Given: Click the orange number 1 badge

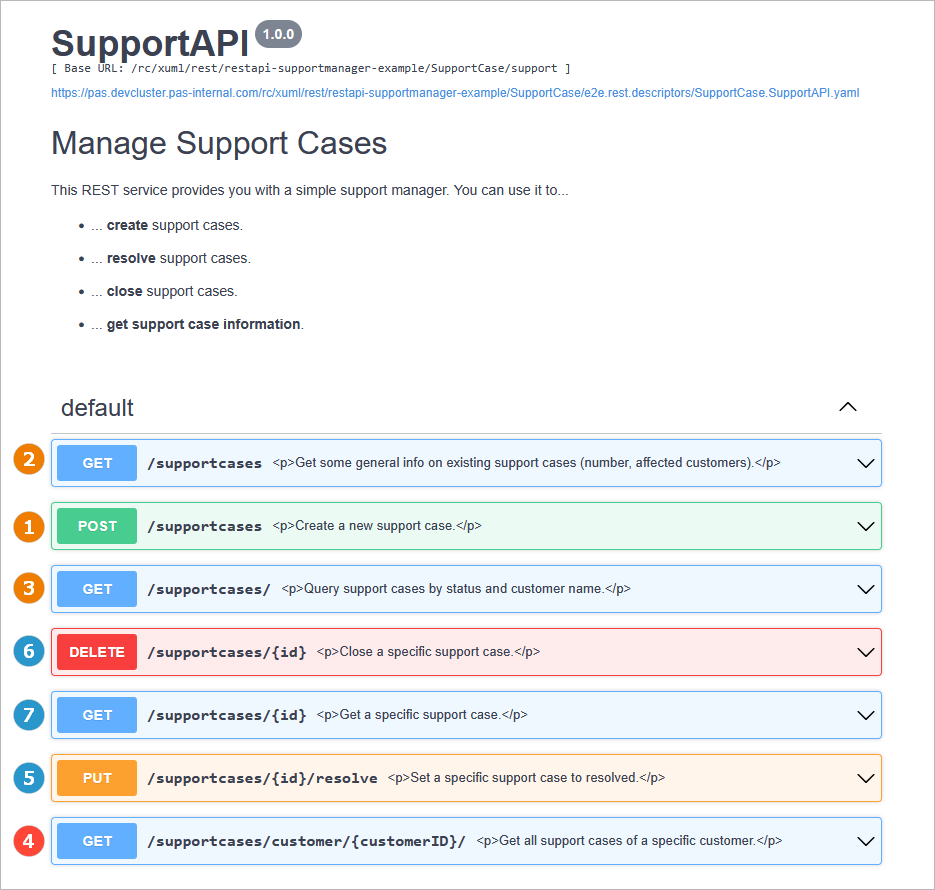Looking at the screenshot, I should [29, 526].
